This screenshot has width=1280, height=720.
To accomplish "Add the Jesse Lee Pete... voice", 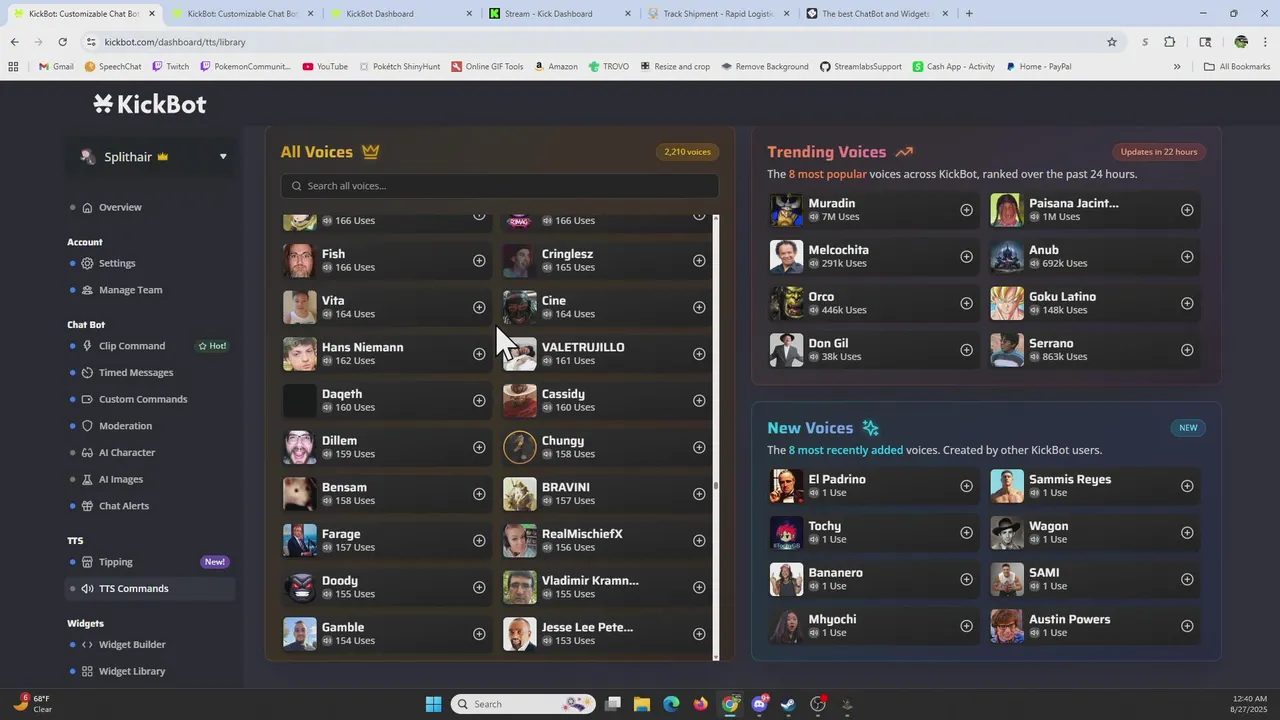I will [x=699, y=634].
